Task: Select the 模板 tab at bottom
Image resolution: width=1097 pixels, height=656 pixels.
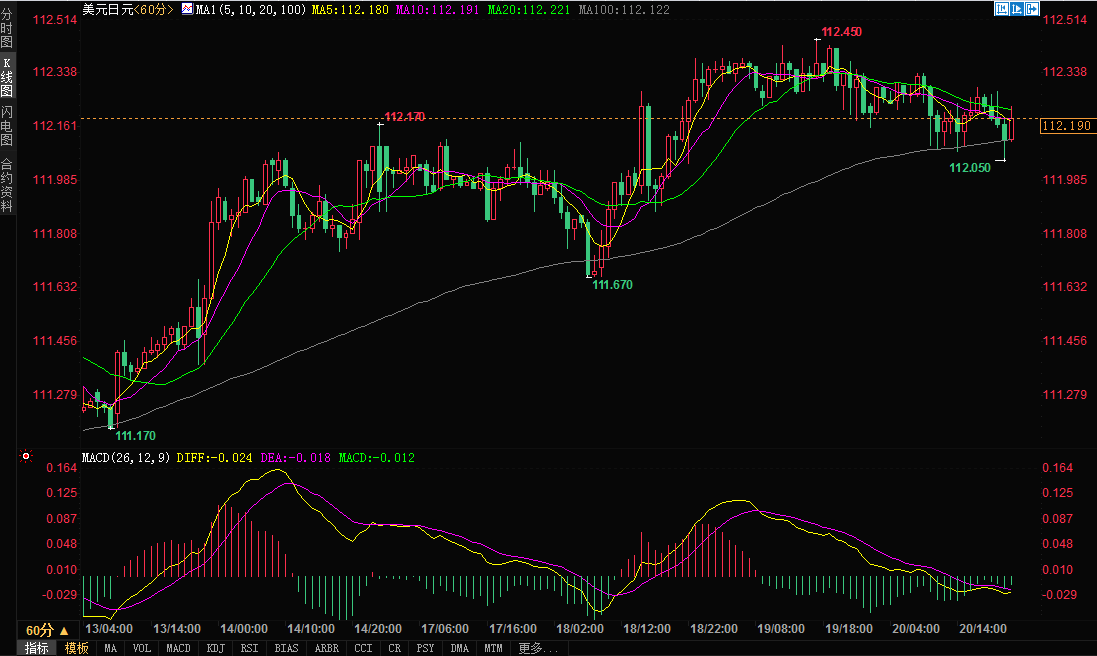Action: pos(76,648)
